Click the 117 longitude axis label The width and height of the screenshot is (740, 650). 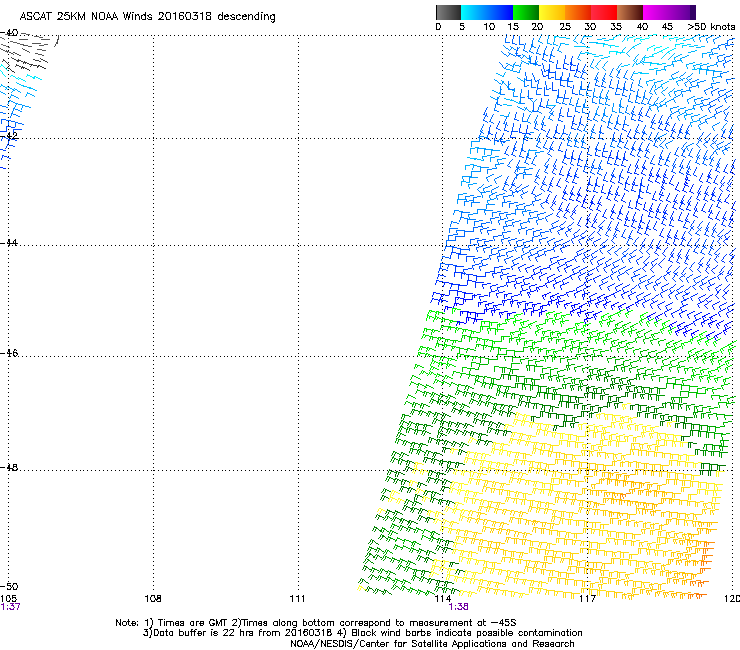coord(587,599)
